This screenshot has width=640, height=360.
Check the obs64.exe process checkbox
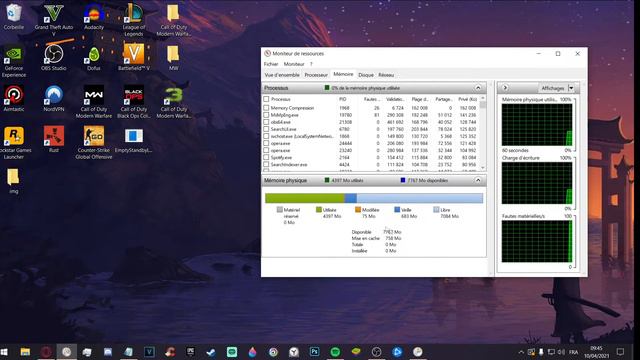click(x=266, y=122)
